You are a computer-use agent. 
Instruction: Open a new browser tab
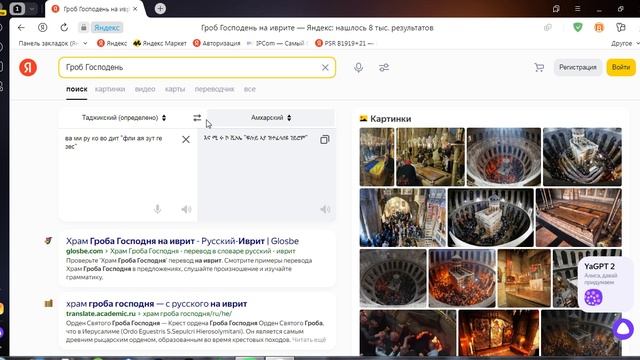click(x=160, y=8)
